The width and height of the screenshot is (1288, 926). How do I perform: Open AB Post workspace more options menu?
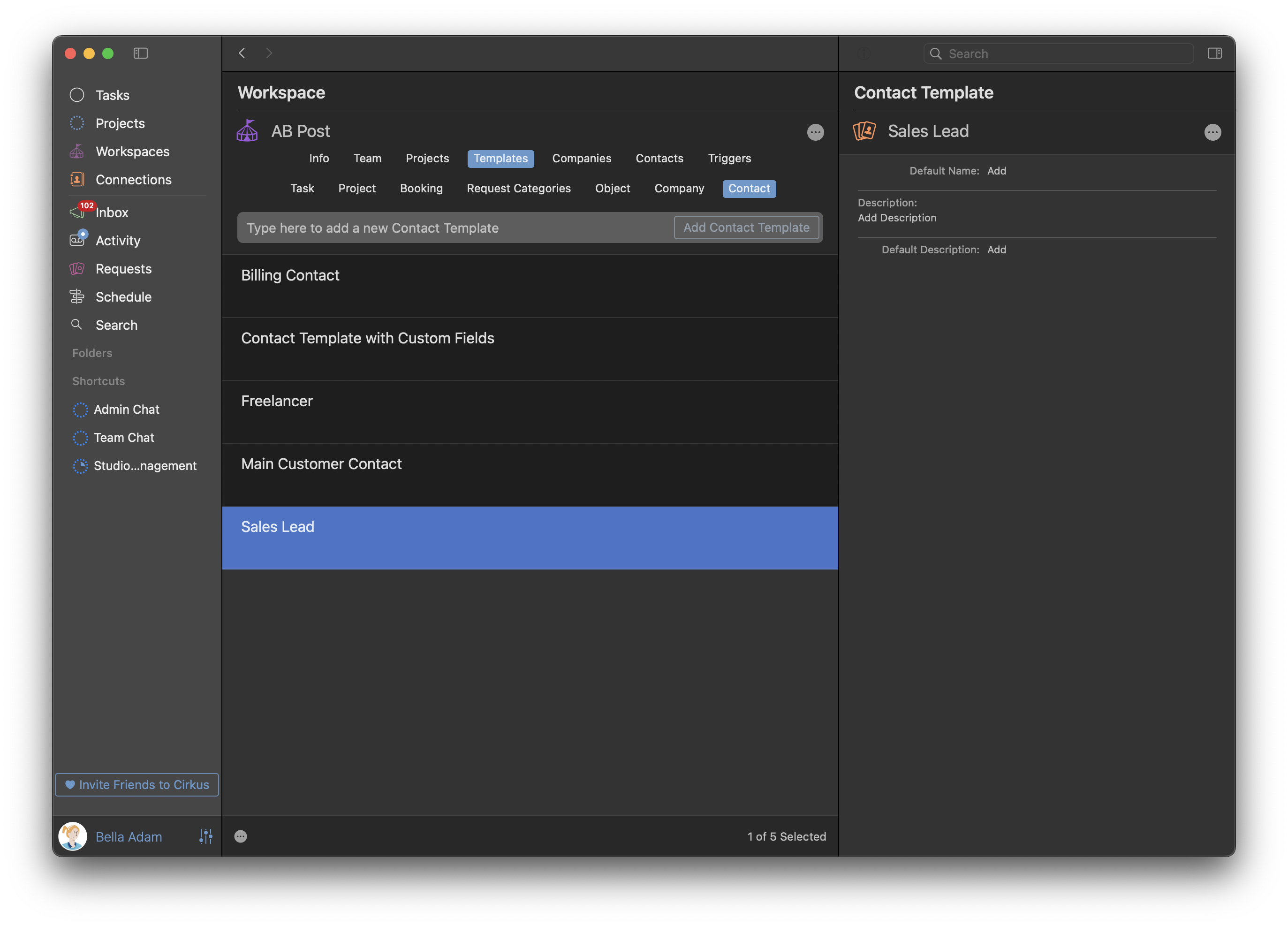(x=815, y=132)
